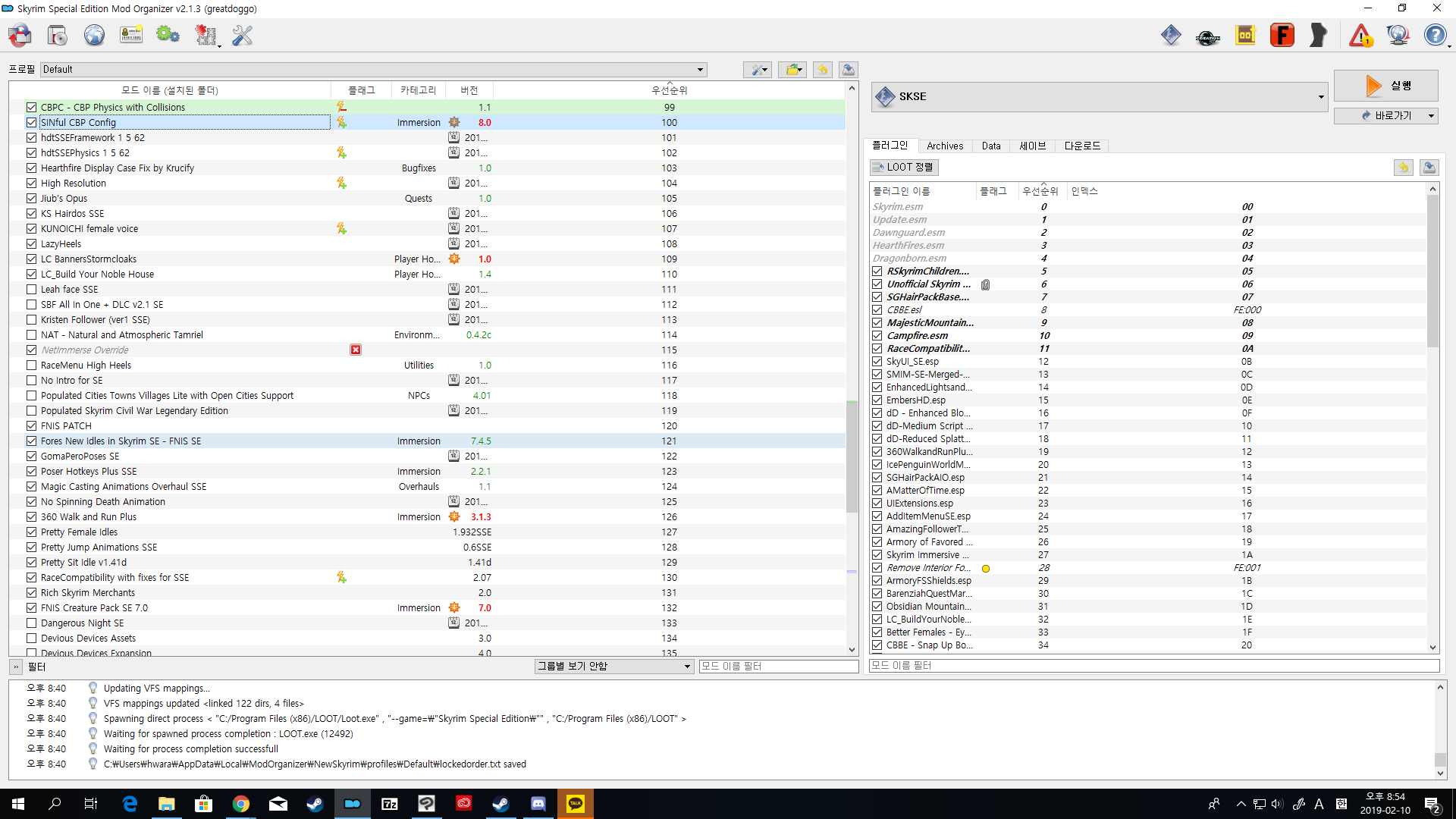Open the wrench tools dropdown above mod list

pos(758,70)
